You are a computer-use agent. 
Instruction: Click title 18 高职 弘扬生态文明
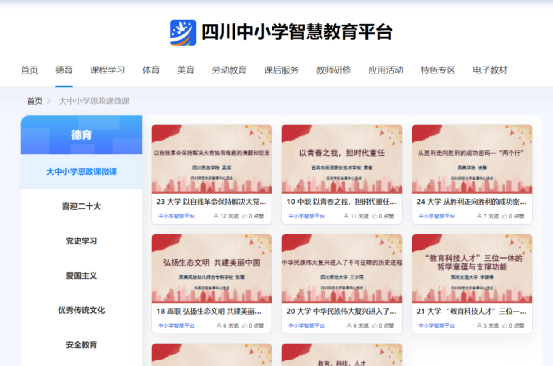coord(209,311)
